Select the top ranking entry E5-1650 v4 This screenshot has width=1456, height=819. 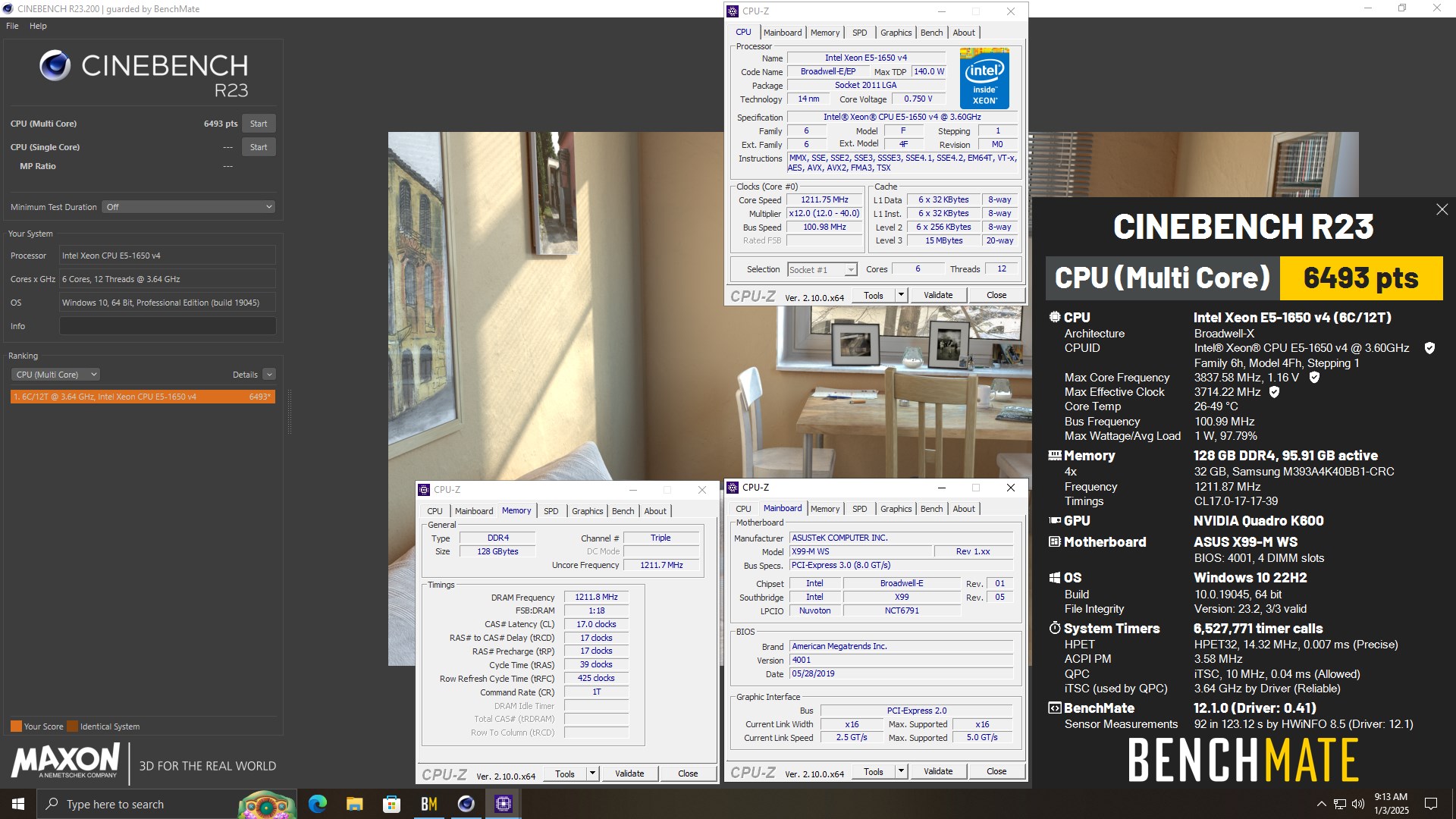(143, 397)
